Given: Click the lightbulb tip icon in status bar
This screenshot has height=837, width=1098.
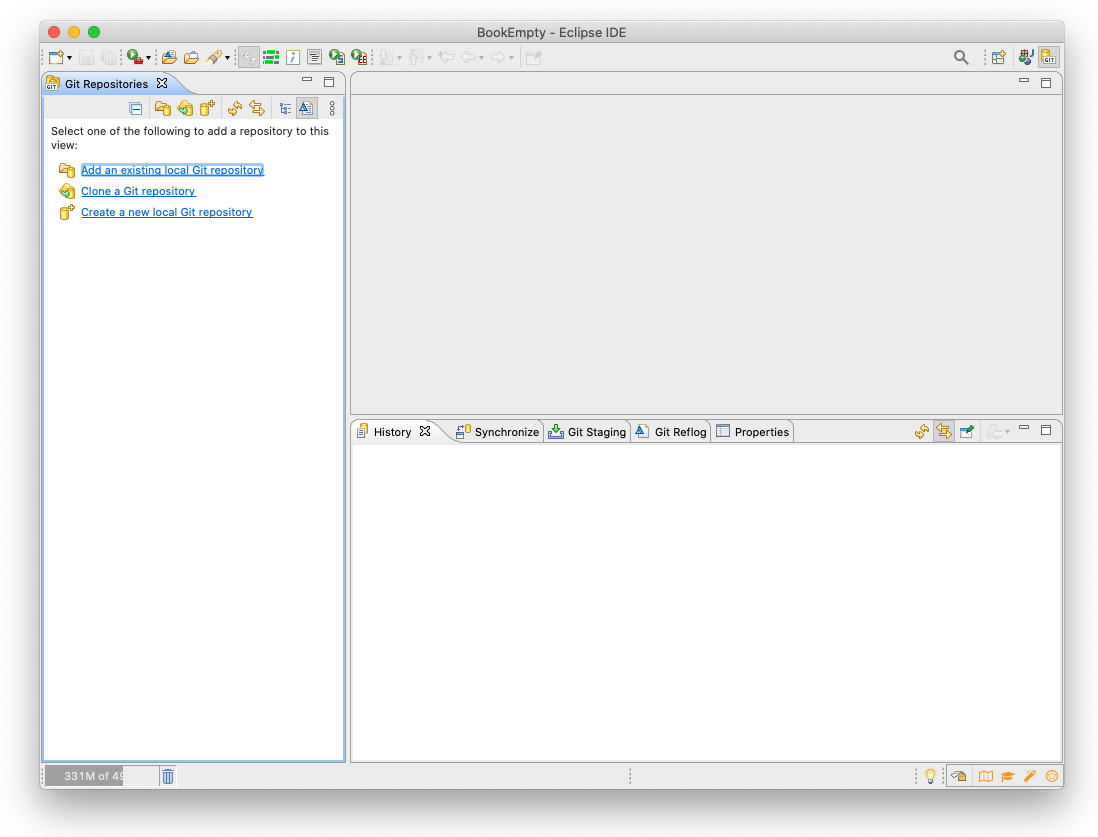Looking at the screenshot, I should click(929, 776).
